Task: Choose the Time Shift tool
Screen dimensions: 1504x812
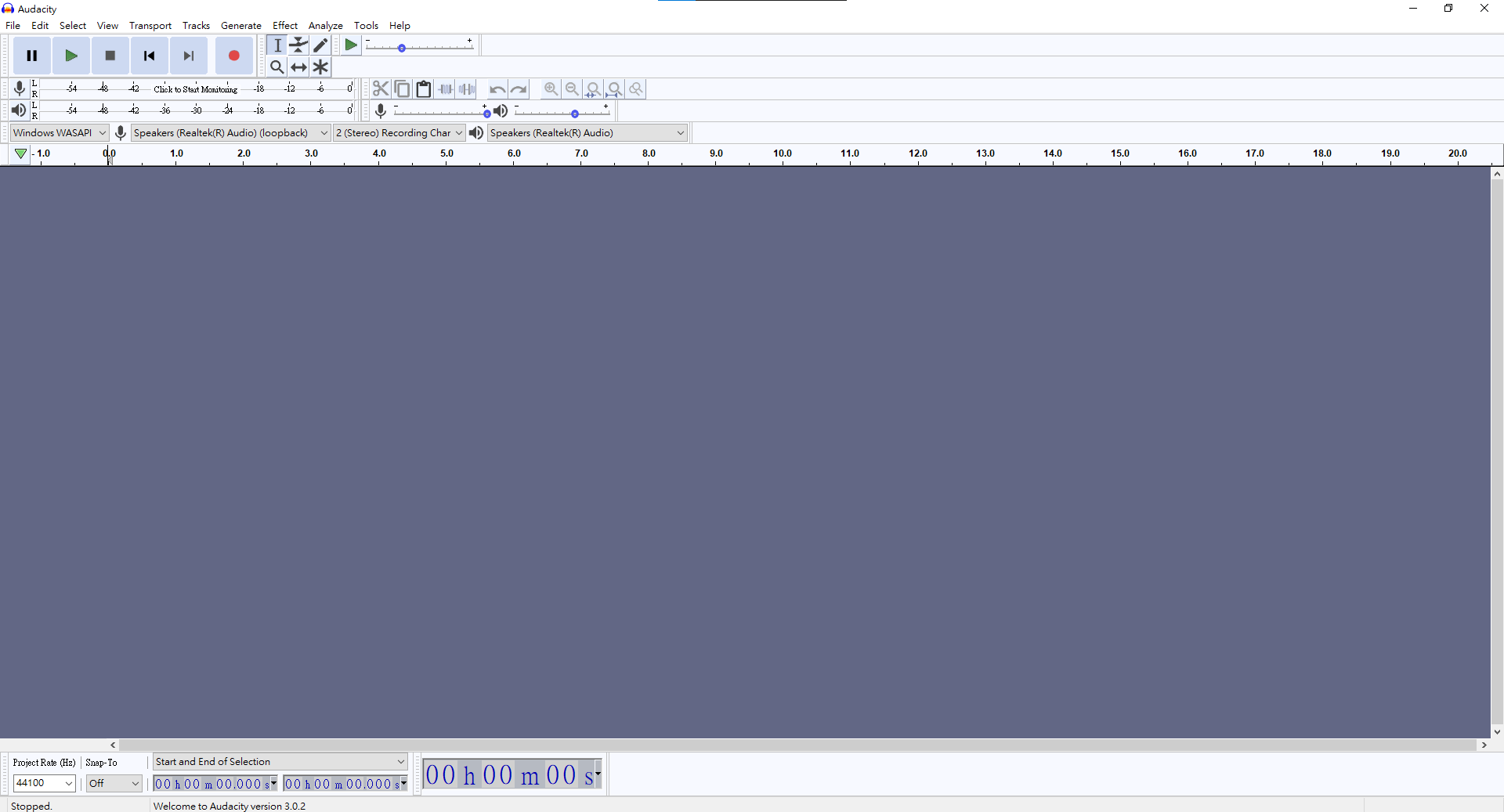Action: [x=298, y=67]
